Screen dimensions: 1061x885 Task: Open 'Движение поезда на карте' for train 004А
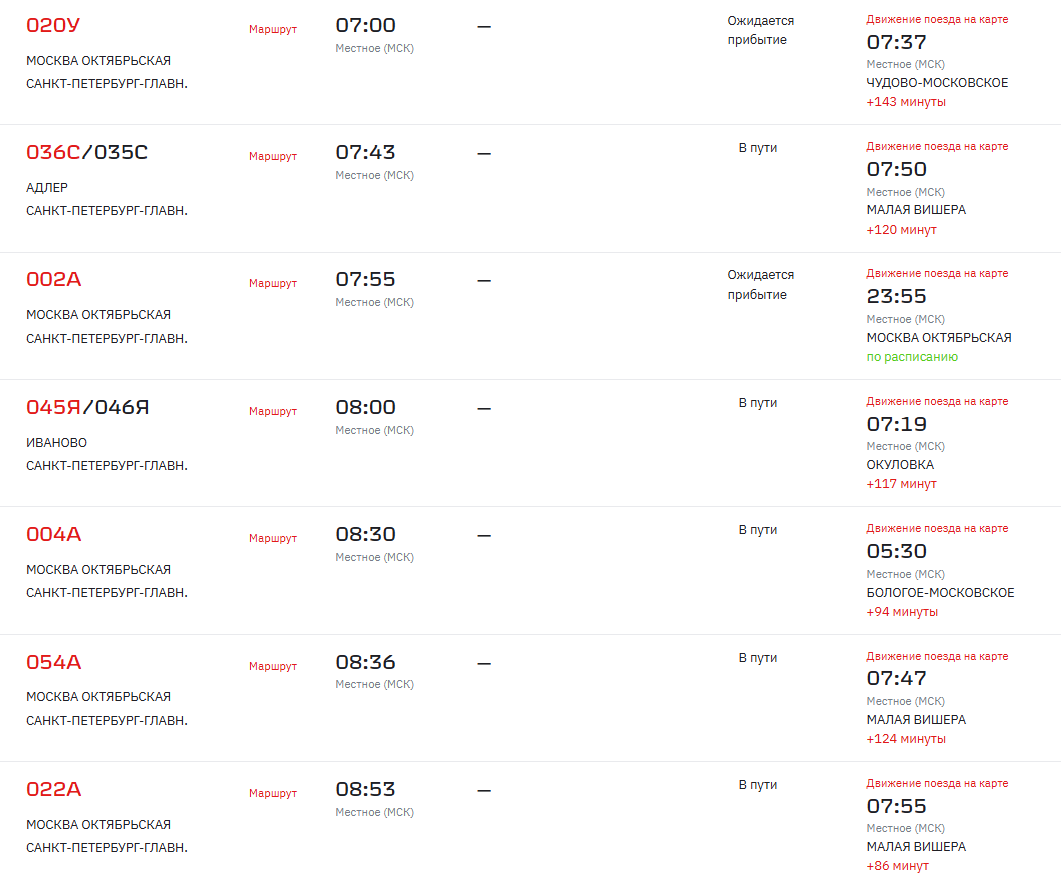point(937,528)
